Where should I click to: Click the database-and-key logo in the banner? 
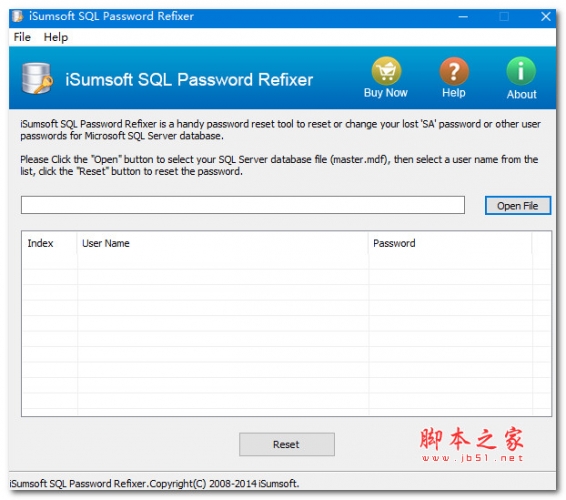(x=37, y=78)
